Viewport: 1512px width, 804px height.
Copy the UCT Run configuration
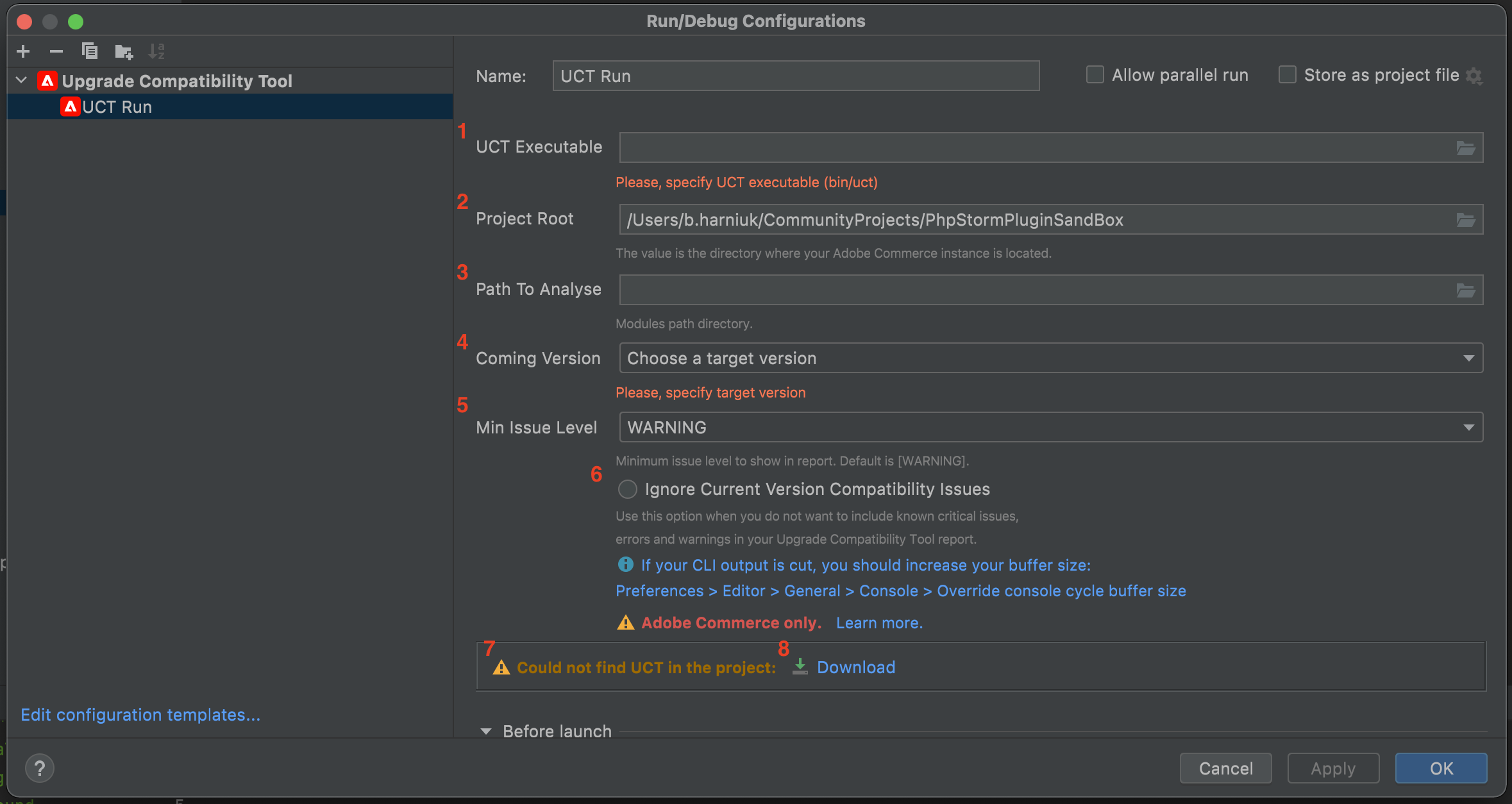point(90,51)
